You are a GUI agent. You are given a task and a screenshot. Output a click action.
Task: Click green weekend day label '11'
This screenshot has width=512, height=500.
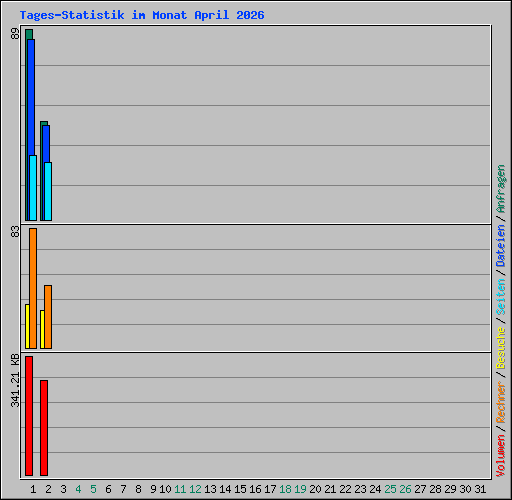pyautogui.click(x=180, y=489)
